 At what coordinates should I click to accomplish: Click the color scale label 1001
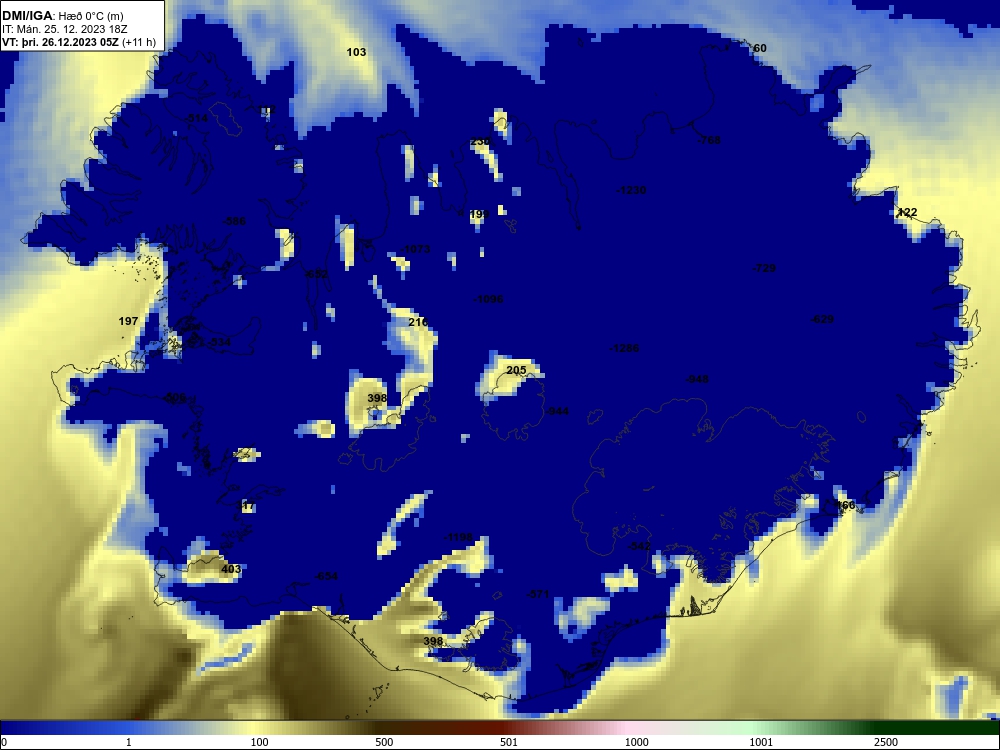[x=761, y=742]
